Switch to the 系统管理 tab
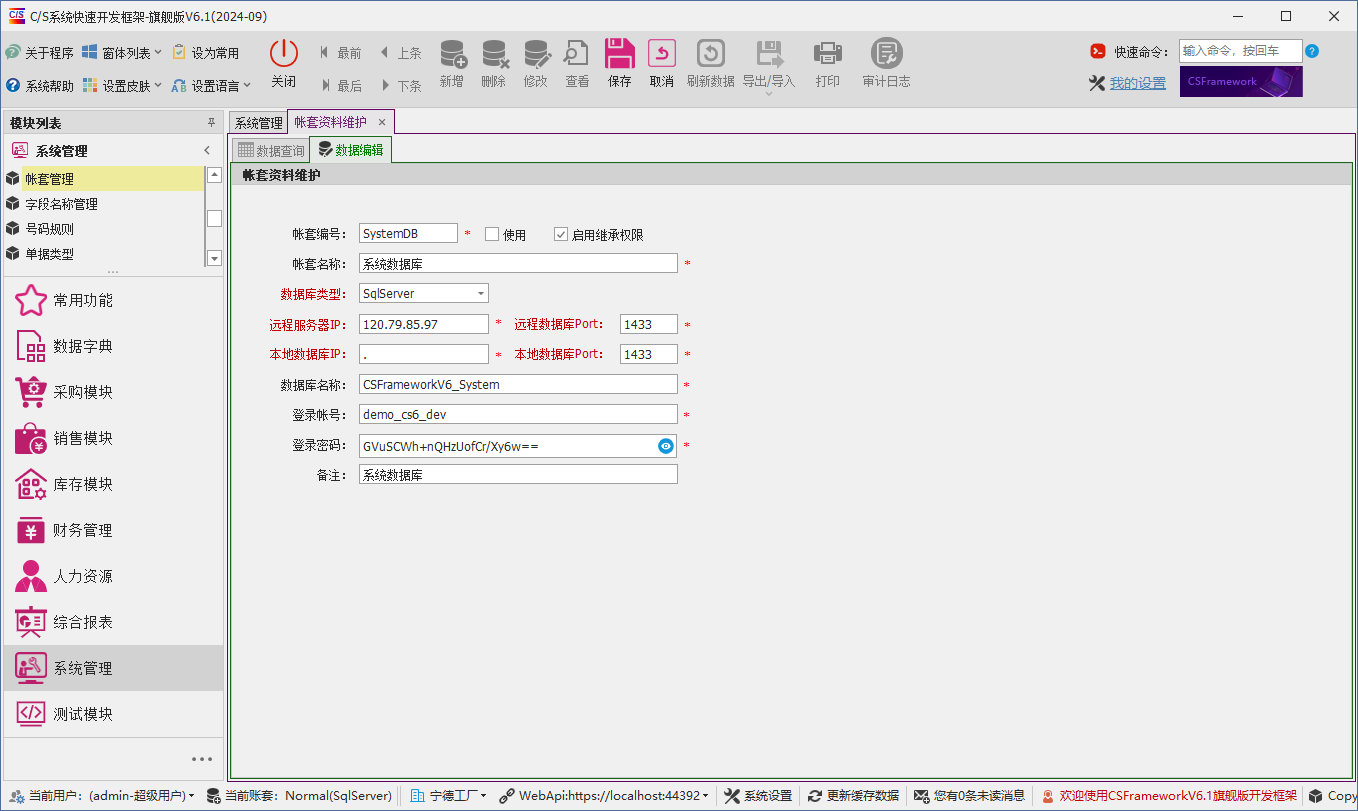1358x811 pixels. [258, 123]
